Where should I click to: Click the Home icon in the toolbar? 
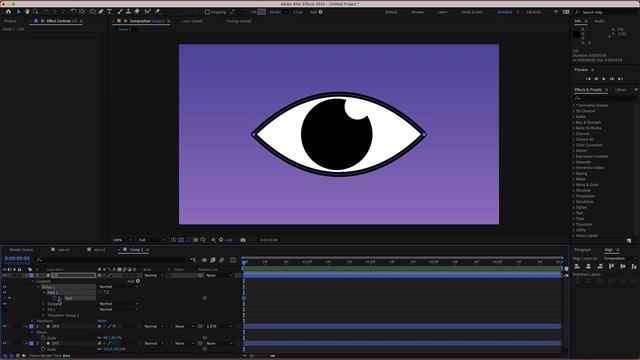[x=8, y=12]
